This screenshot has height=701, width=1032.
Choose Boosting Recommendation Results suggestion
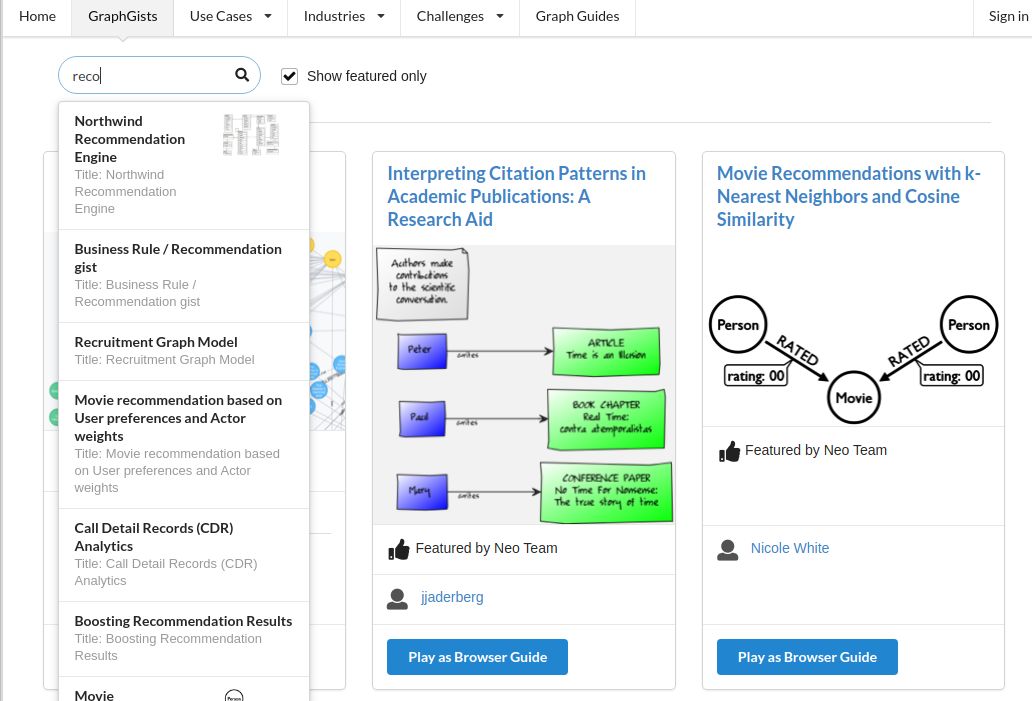pos(184,638)
